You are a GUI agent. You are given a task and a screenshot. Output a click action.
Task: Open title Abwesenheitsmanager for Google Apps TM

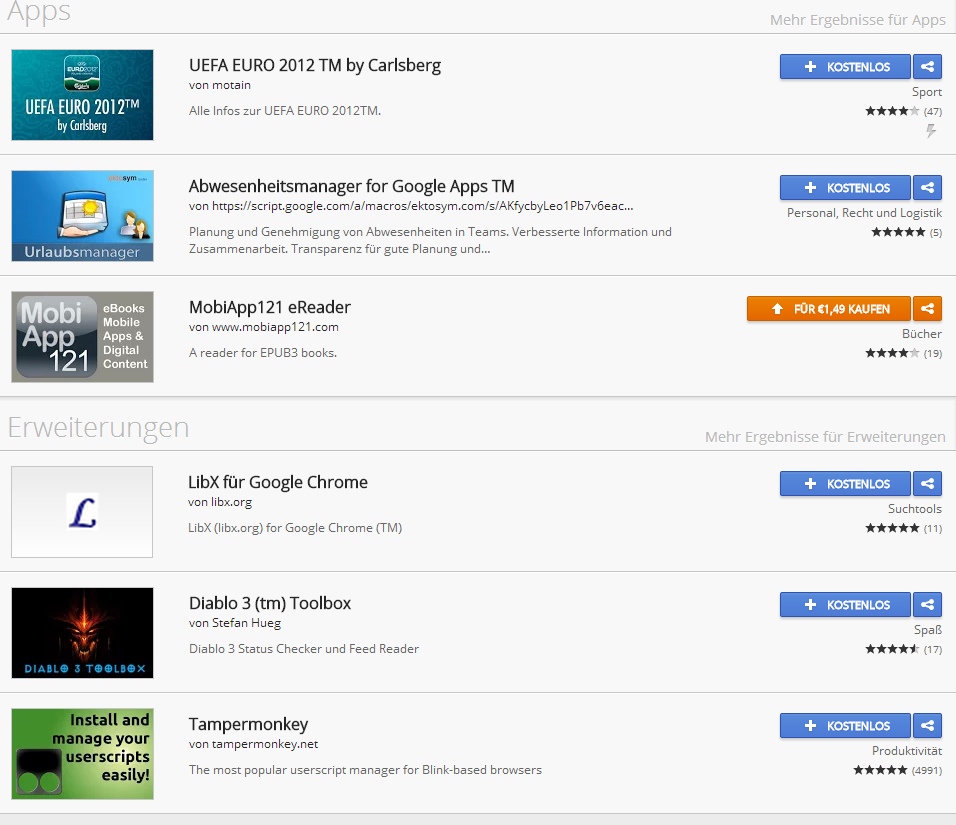coord(351,186)
